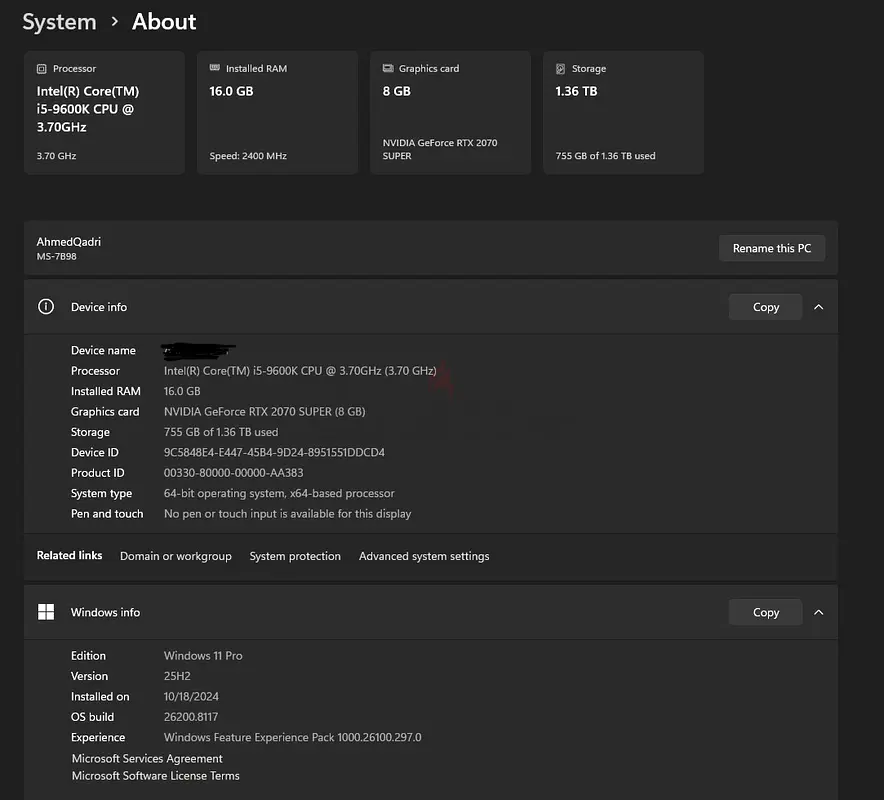This screenshot has width=884, height=800.
Task: Click the Device info circle icon
Action: tap(46, 307)
